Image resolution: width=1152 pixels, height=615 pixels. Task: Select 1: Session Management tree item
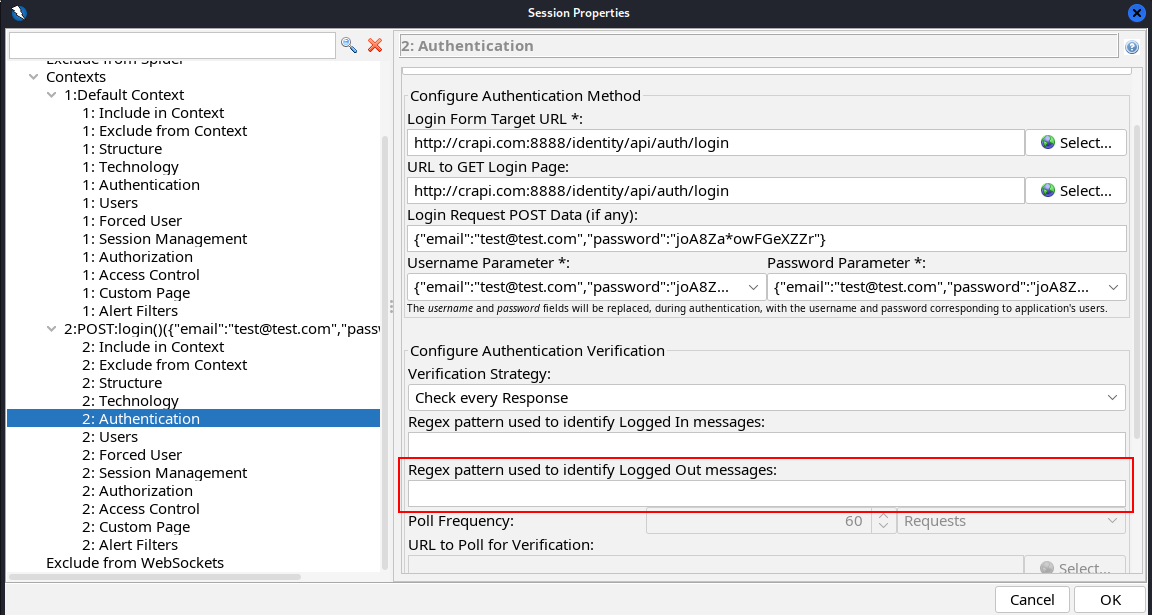point(165,239)
